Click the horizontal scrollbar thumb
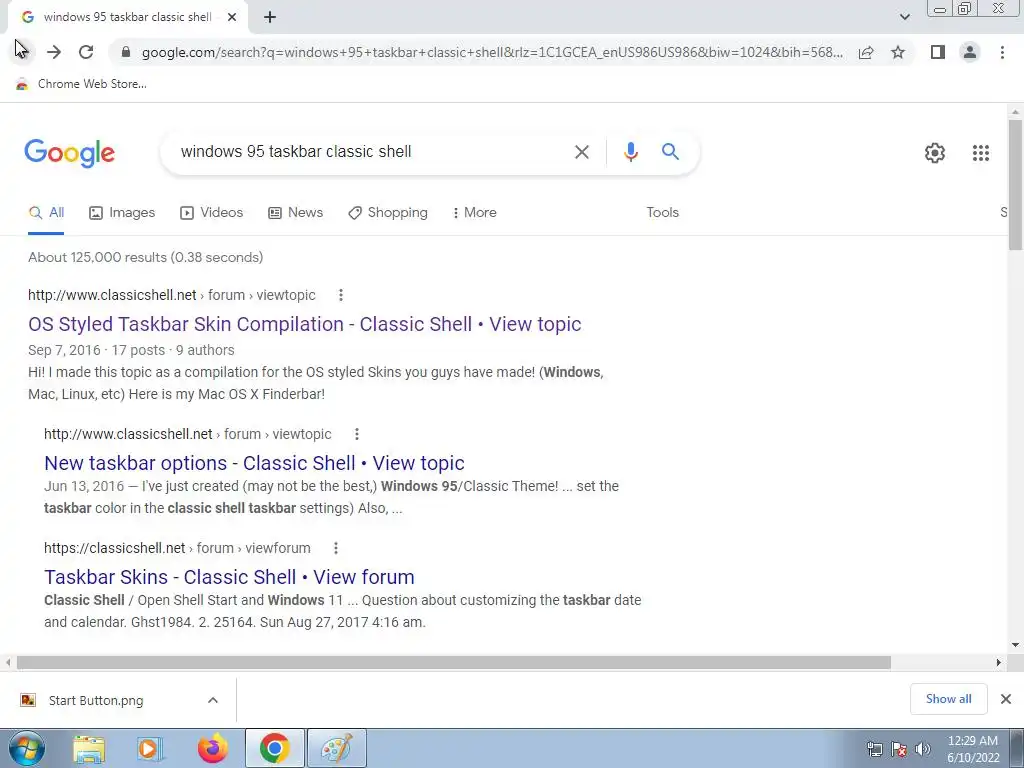The width and height of the screenshot is (1024, 768). click(454, 663)
